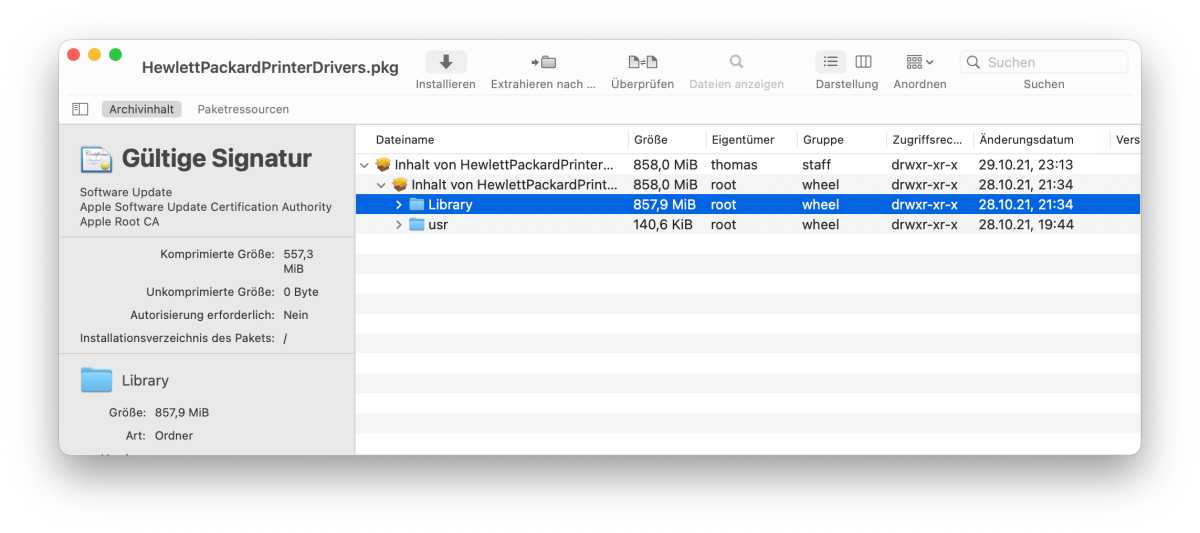Viewport: 1200px width, 533px height.
Task: Sort by the Änderungsdatum column header
Action: [x=1026, y=140]
